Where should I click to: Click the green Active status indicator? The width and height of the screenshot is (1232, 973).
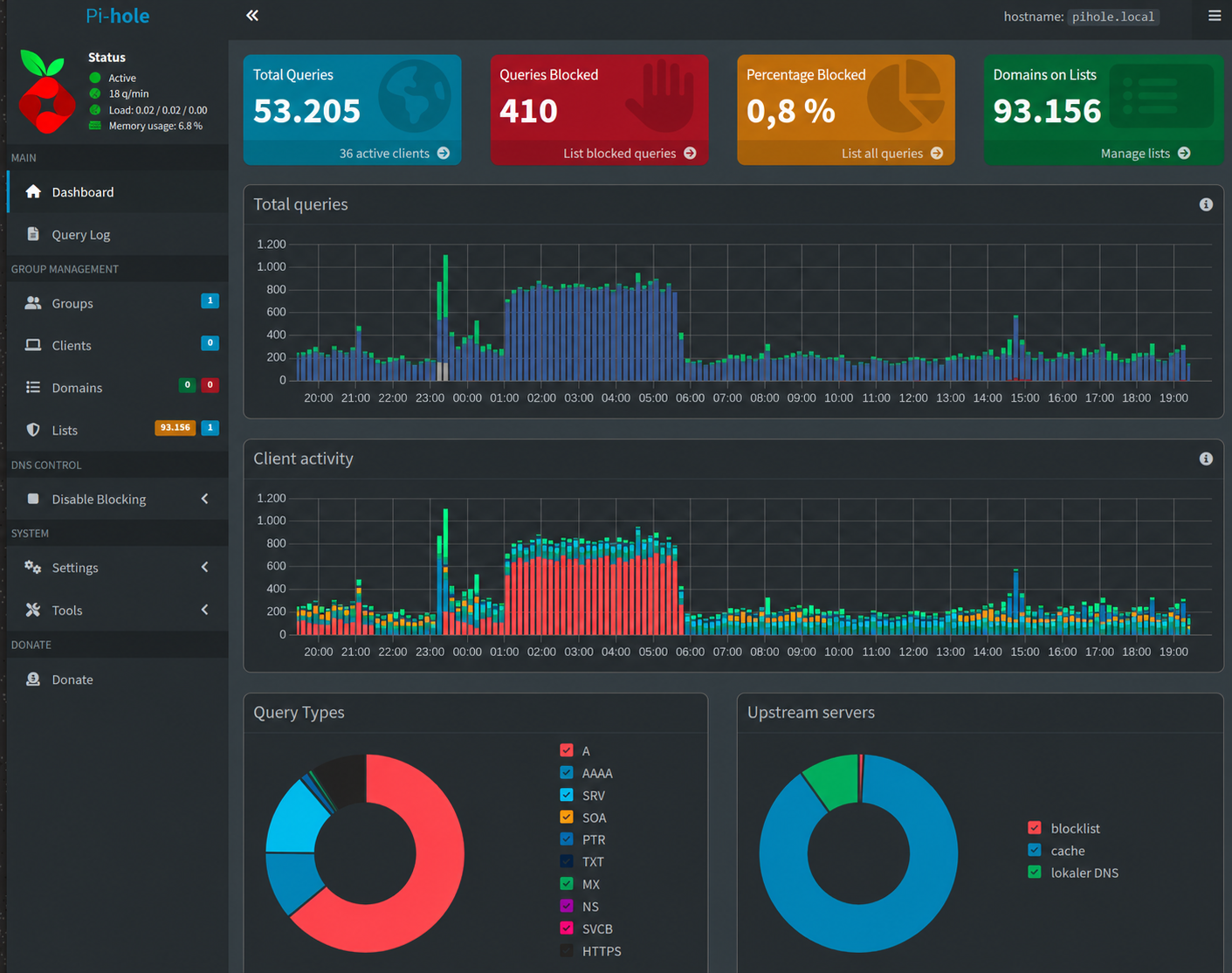[x=95, y=78]
